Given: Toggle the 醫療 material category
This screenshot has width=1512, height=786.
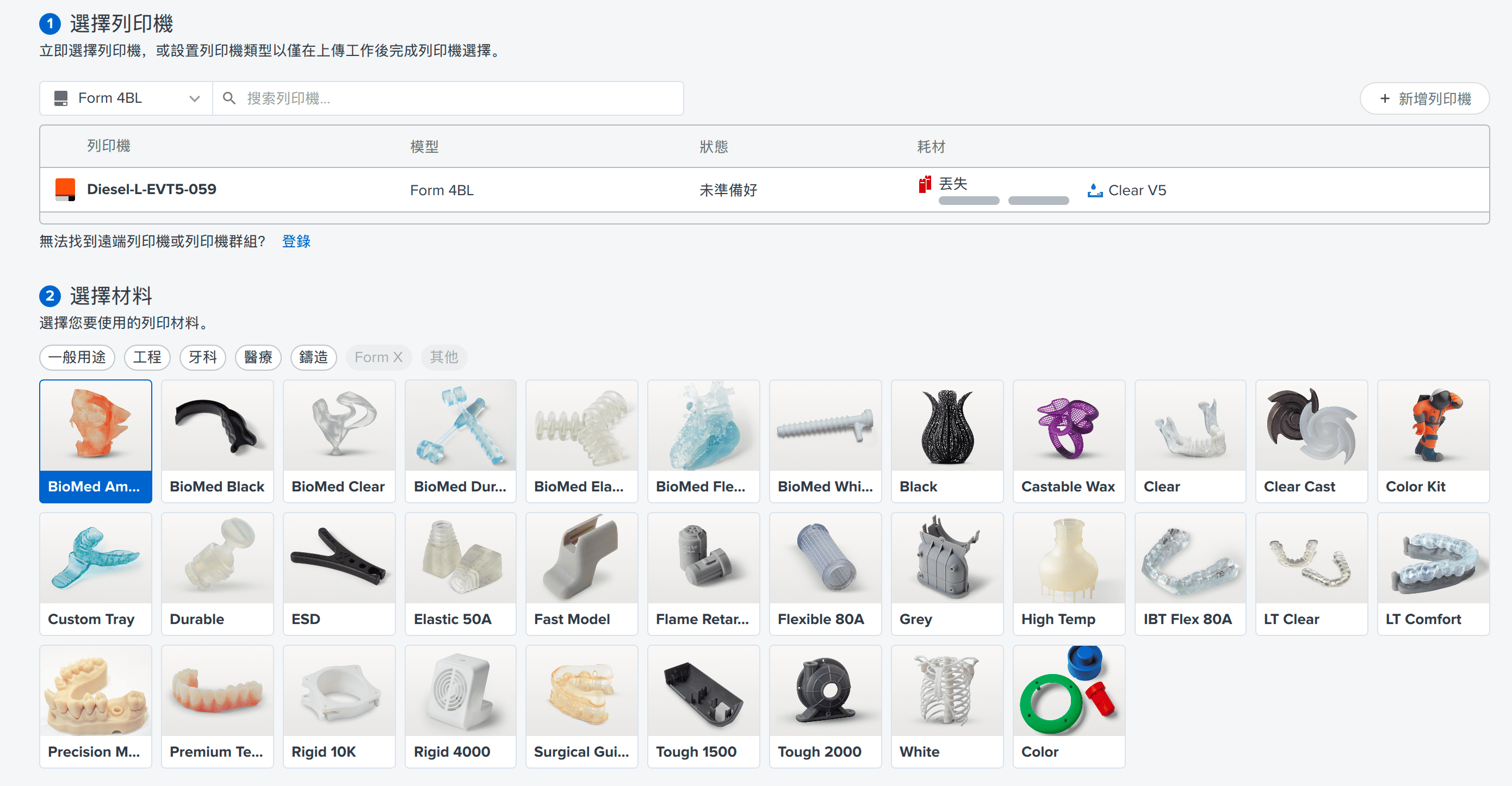Looking at the screenshot, I should 258,357.
